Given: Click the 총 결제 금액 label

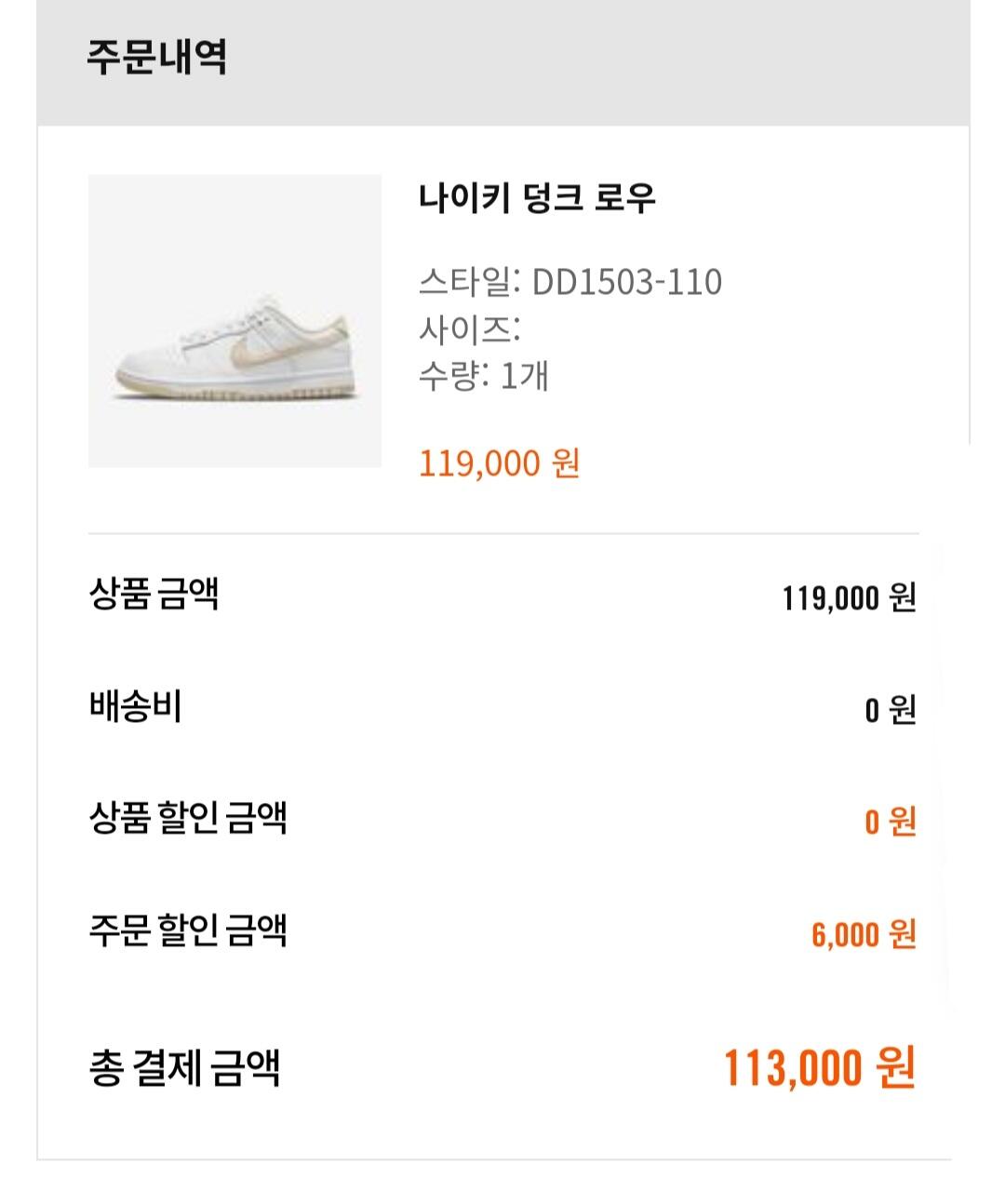Looking at the screenshot, I should 184,1067.
